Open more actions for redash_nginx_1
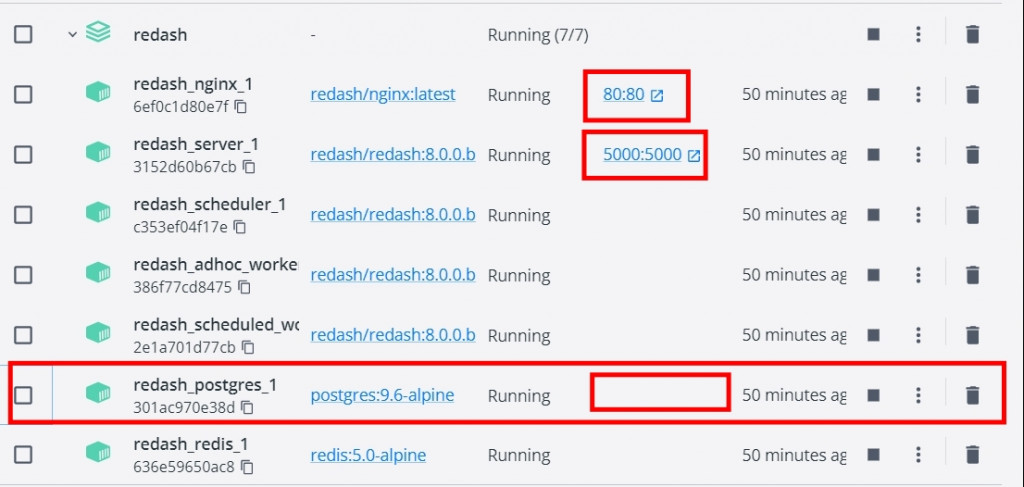Screen dimensions: 1024x487 point(918,95)
